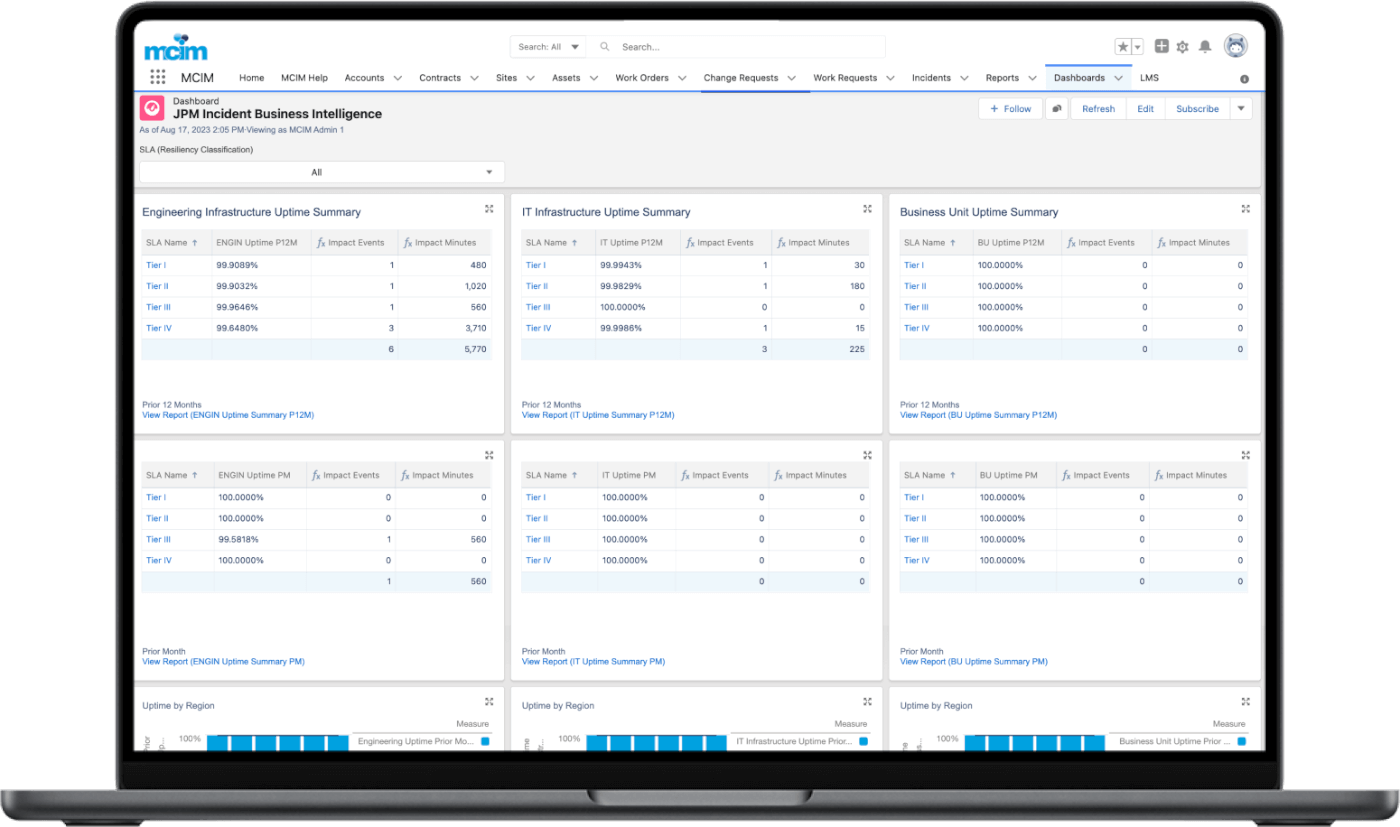Sort by SLA Name in BU Uptime P12M table

coord(930,242)
